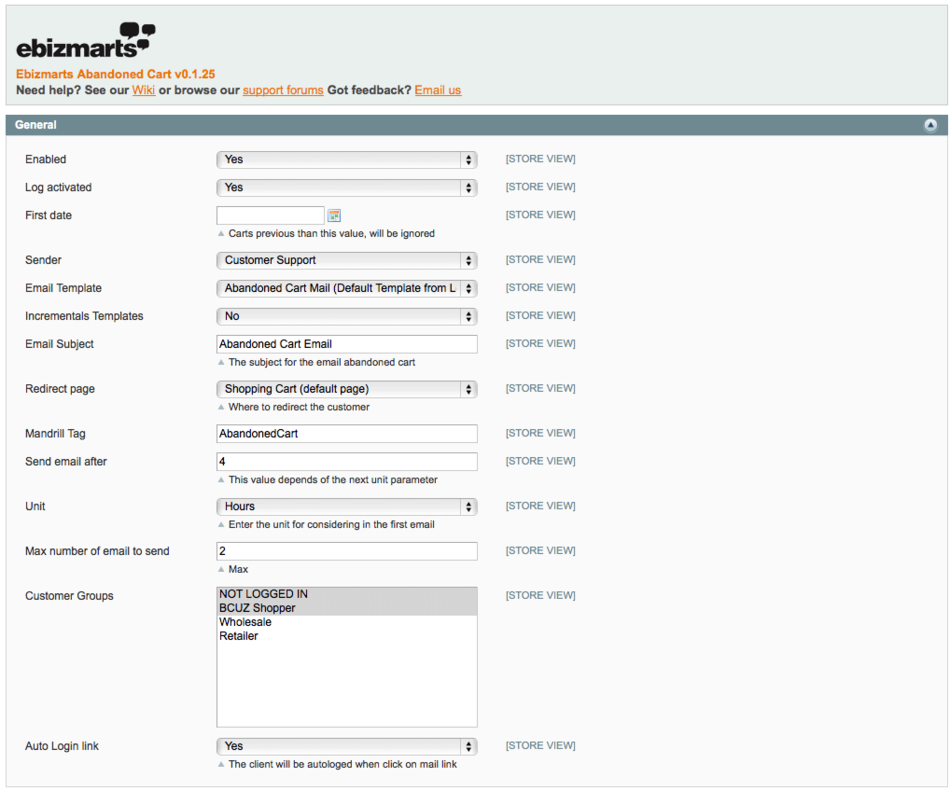Change the Unit dropdown from Hours
Image resolution: width=950 pixels, height=791 pixels.
(346, 507)
